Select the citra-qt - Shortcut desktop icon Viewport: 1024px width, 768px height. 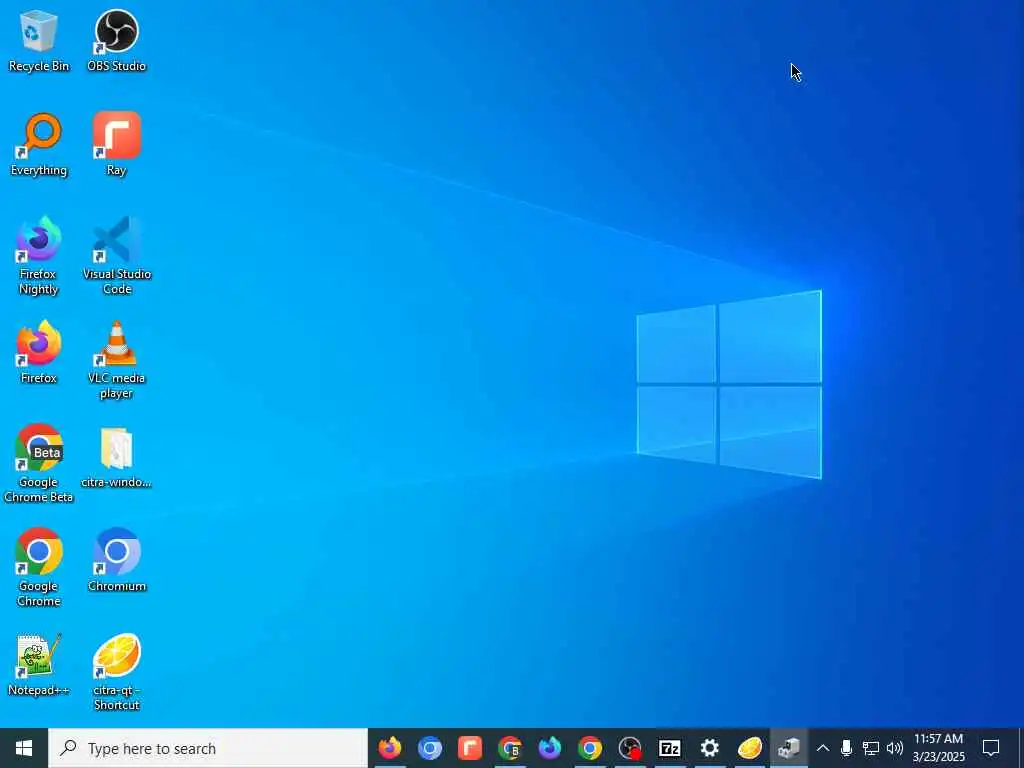(x=116, y=672)
